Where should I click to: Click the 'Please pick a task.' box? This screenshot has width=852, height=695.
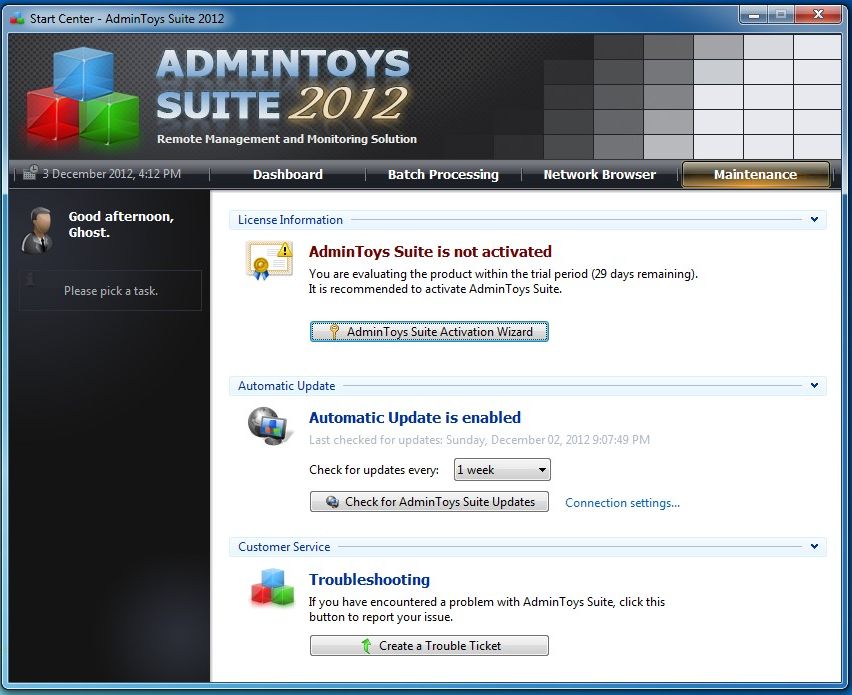pyautogui.click(x=110, y=291)
